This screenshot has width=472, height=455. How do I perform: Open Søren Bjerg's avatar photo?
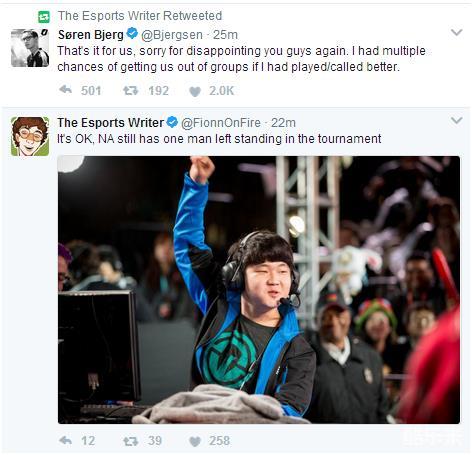click(x=30, y=48)
